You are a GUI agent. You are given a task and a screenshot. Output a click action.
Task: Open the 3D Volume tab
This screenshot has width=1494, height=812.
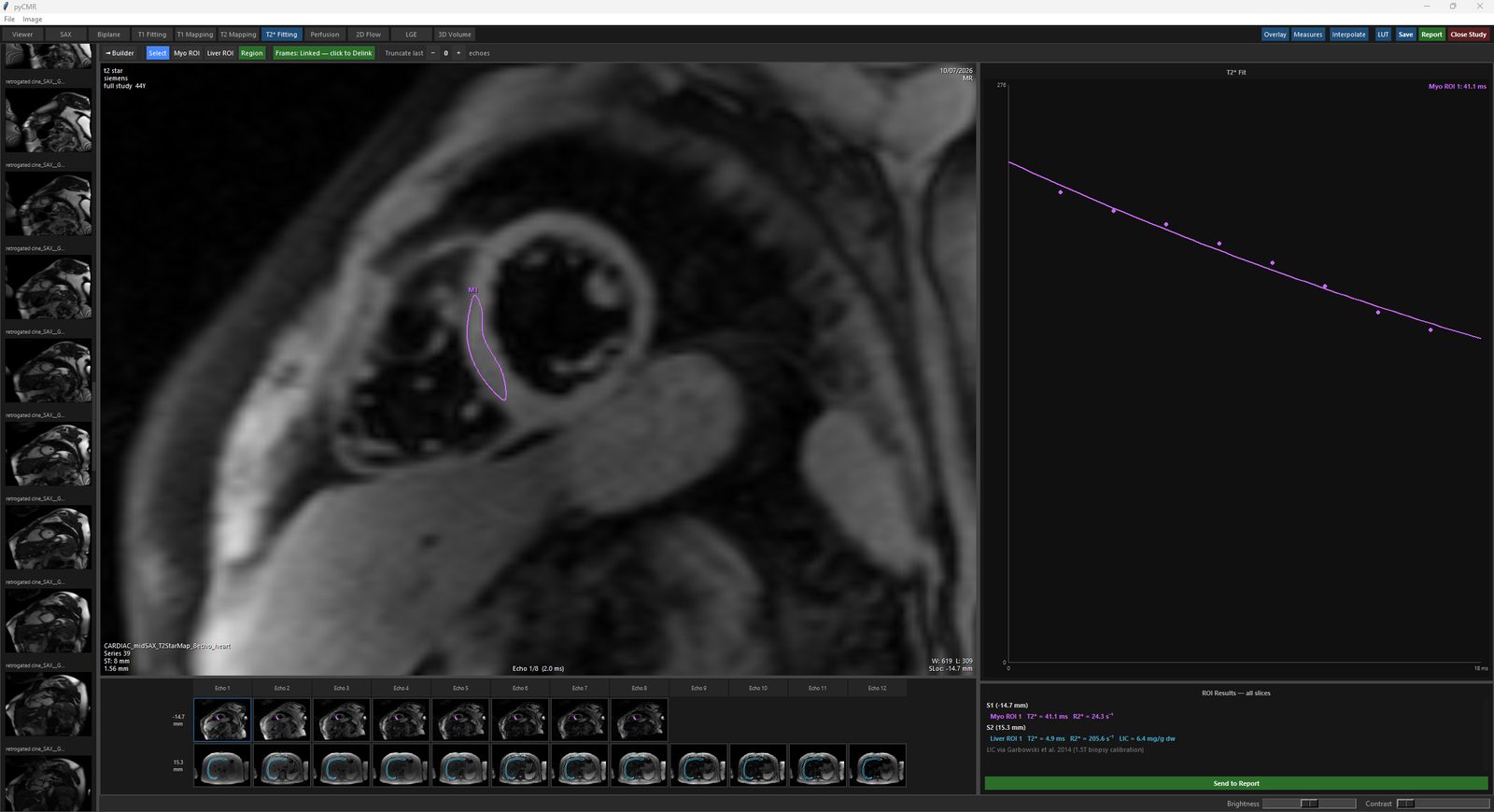455,35
